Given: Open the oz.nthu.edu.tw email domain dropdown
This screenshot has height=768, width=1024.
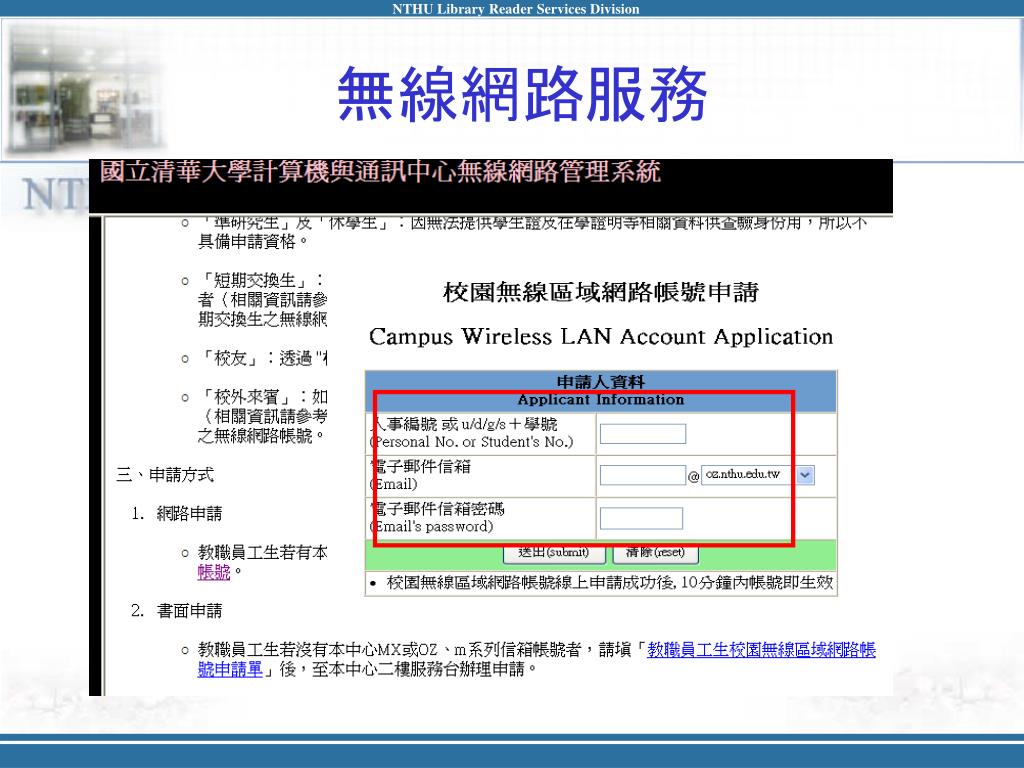Looking at the screenshot, I should pos(805,475).
